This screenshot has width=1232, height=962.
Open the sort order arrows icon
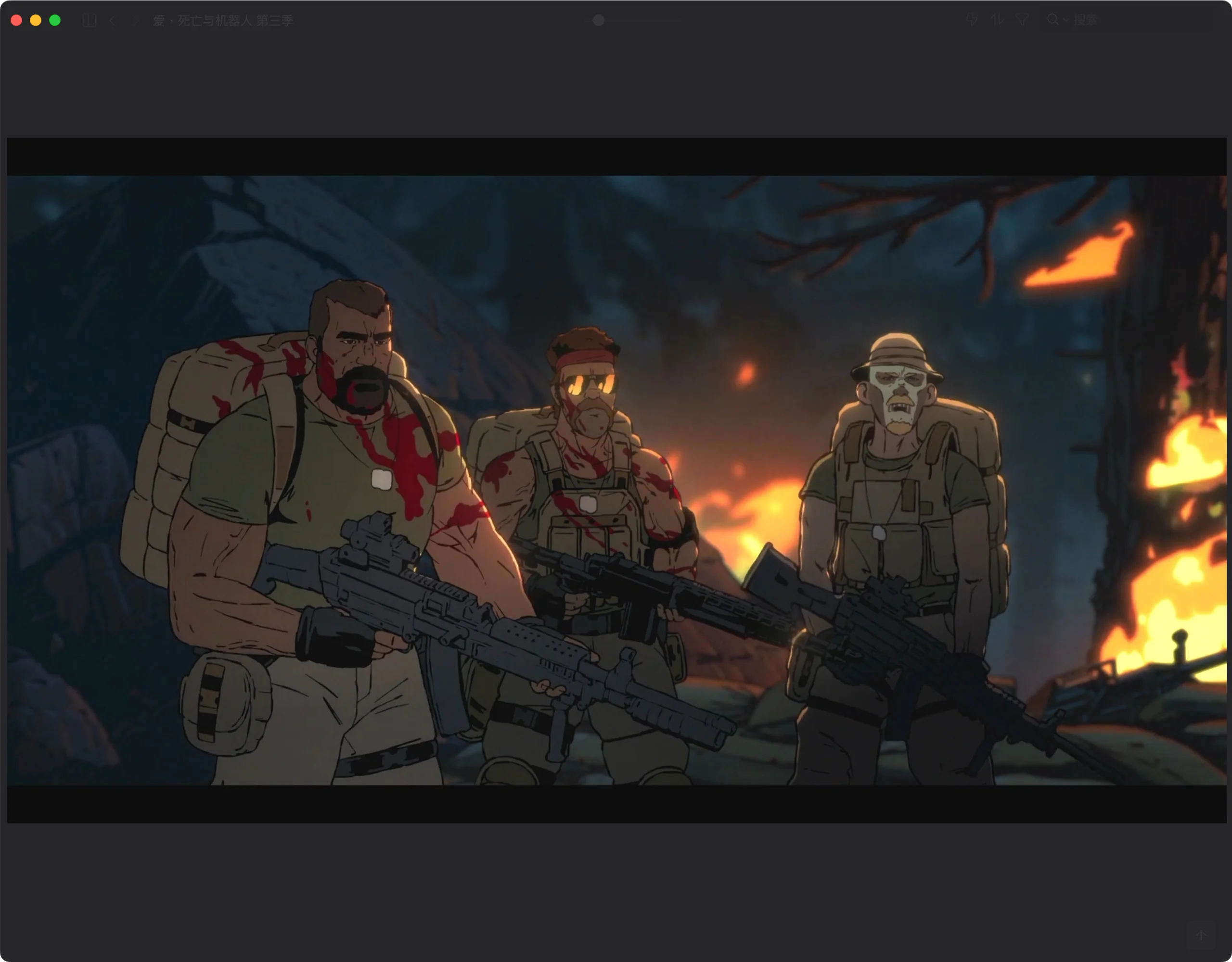click(997, 20)
